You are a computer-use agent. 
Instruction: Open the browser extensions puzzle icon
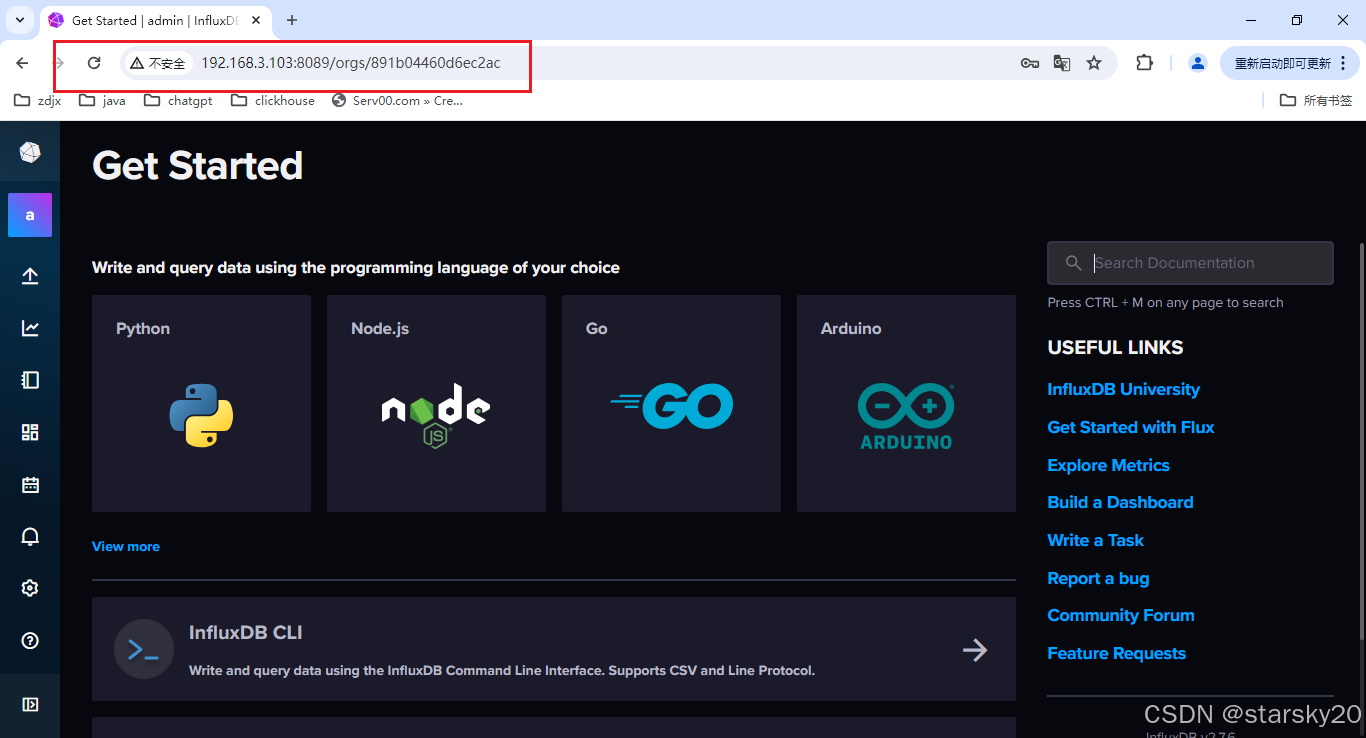[x=1144, y=62]
